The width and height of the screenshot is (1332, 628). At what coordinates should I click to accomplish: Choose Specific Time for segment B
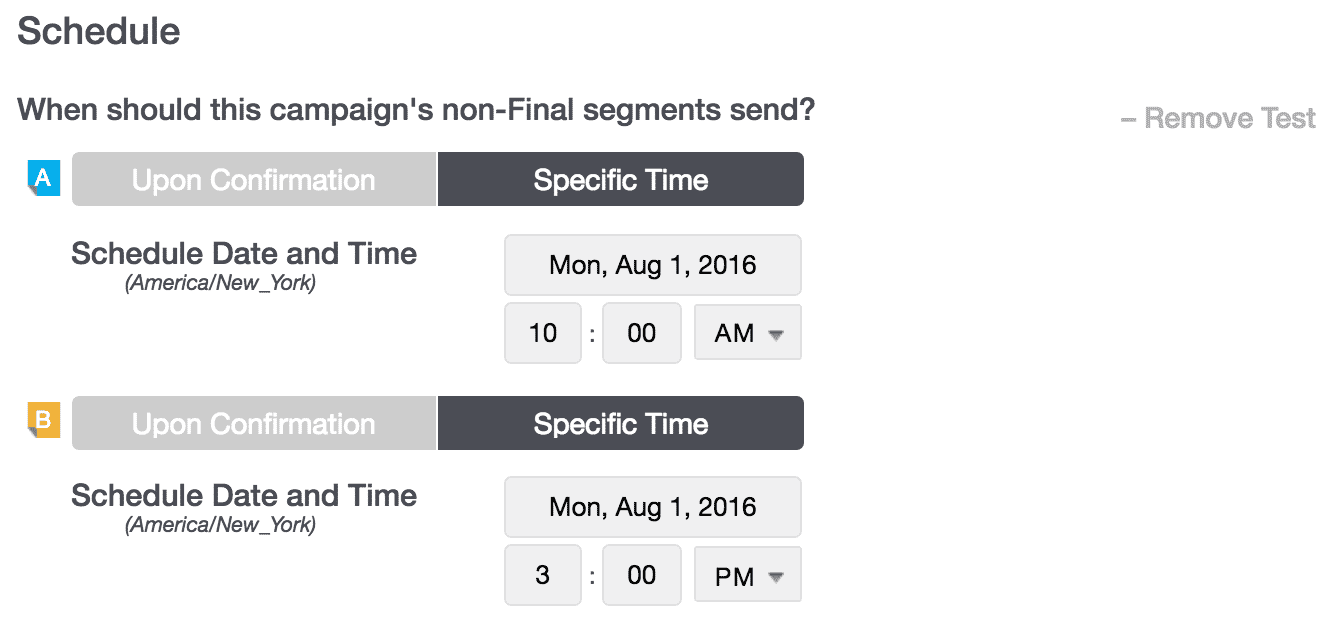click(x=620, y=423)
